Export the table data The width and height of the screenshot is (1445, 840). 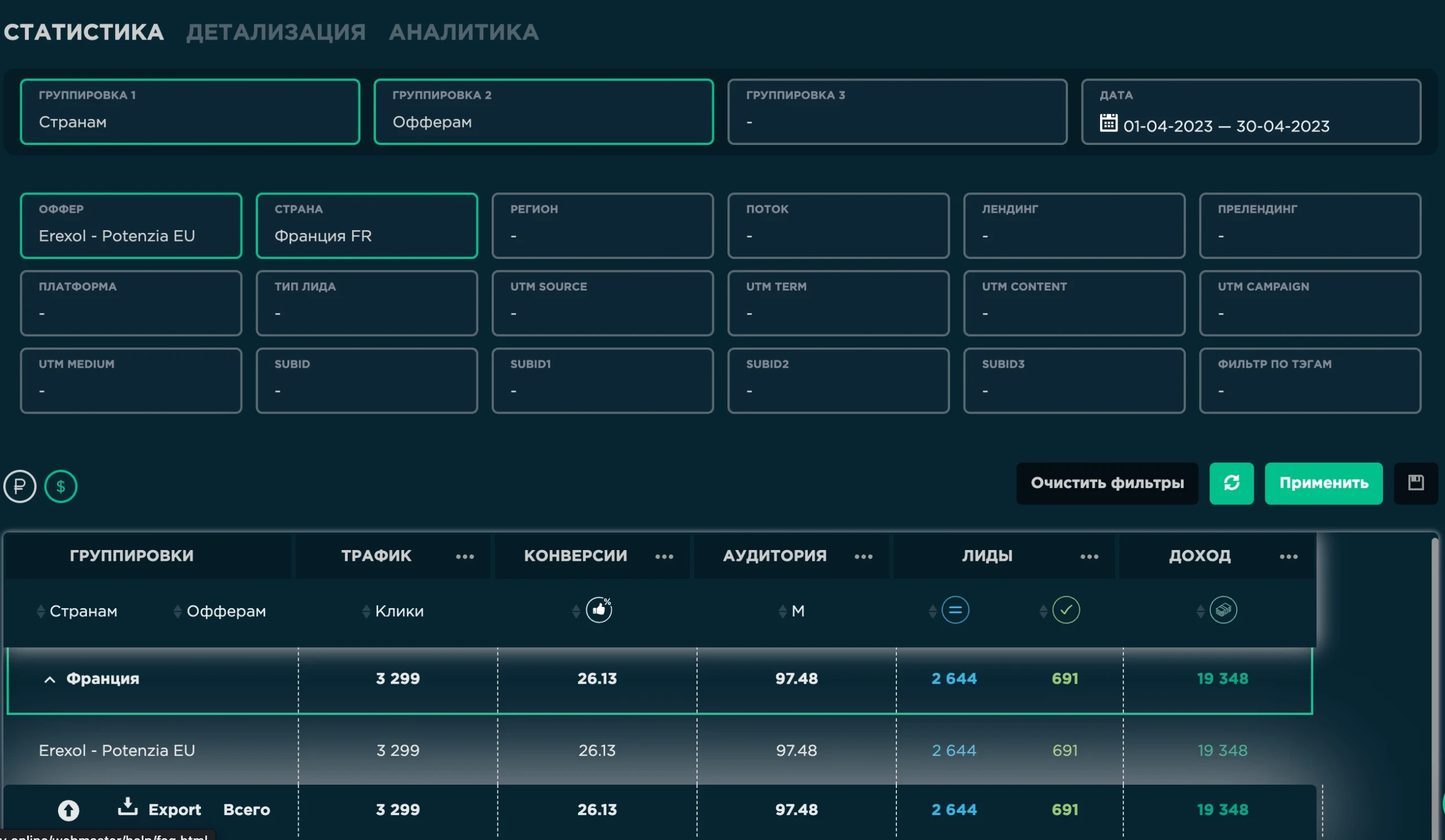pos(159,808)
